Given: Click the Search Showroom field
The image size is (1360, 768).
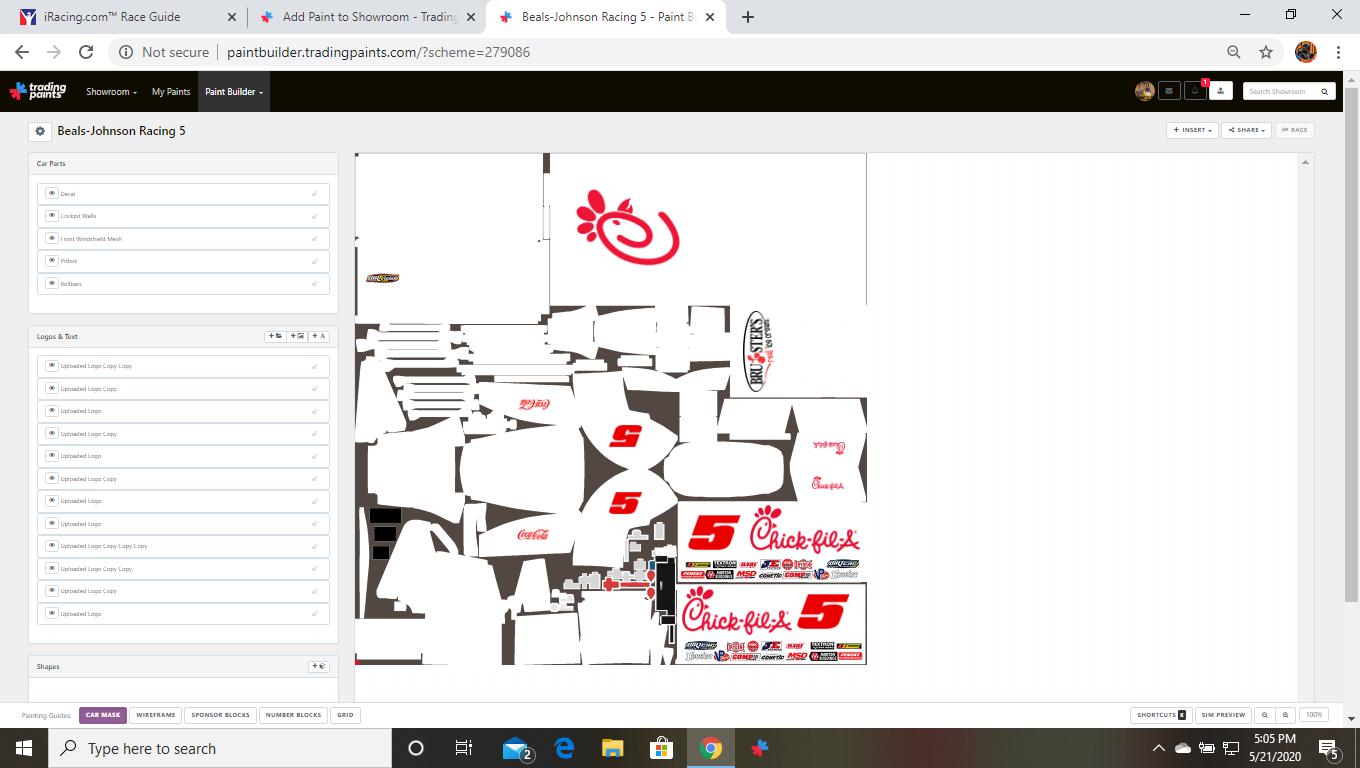Looking at the screenshot, I should [x=1282, y=91].
